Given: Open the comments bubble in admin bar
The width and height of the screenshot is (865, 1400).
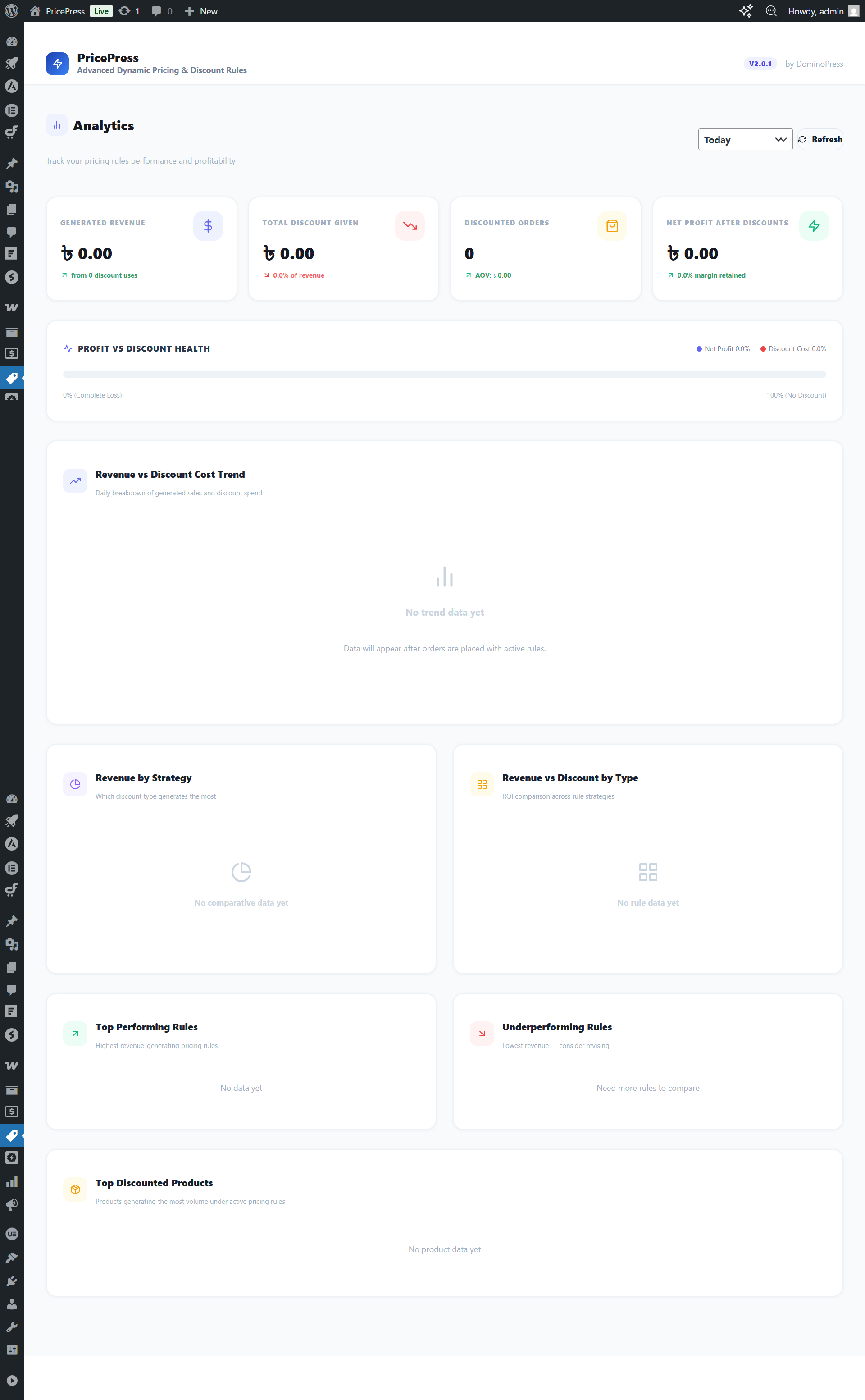Looking at the screenshot, I should 156,11.
